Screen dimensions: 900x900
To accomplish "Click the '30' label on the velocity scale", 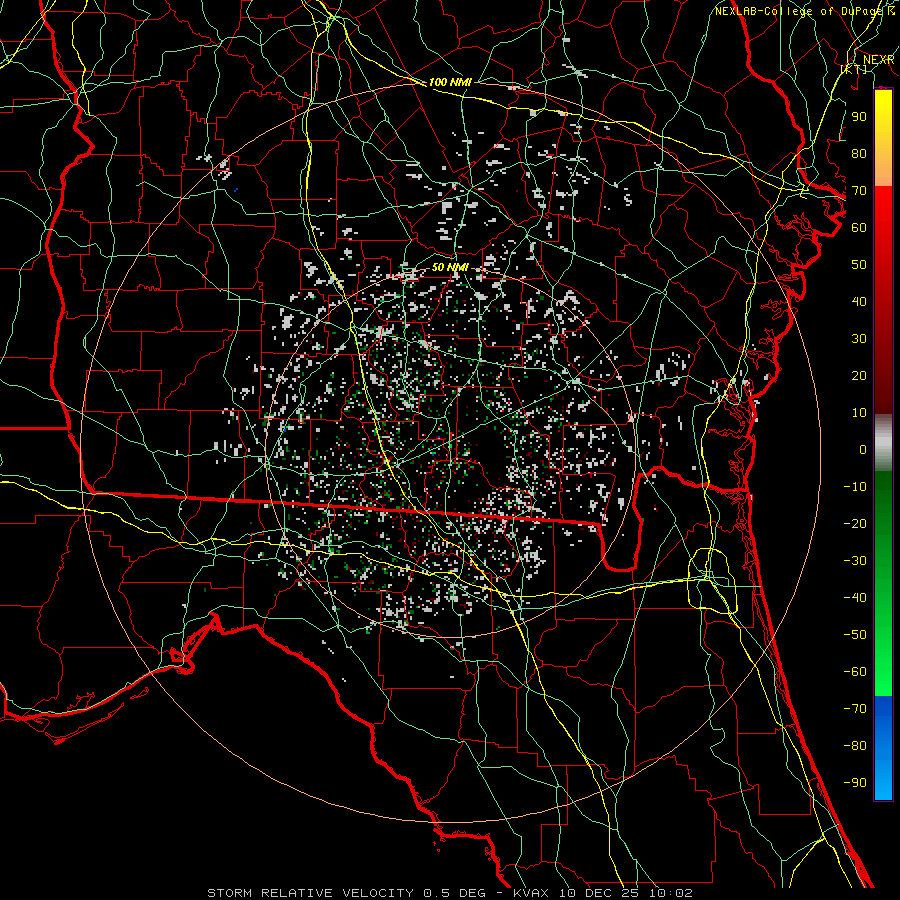I will [x=859, y=339].
